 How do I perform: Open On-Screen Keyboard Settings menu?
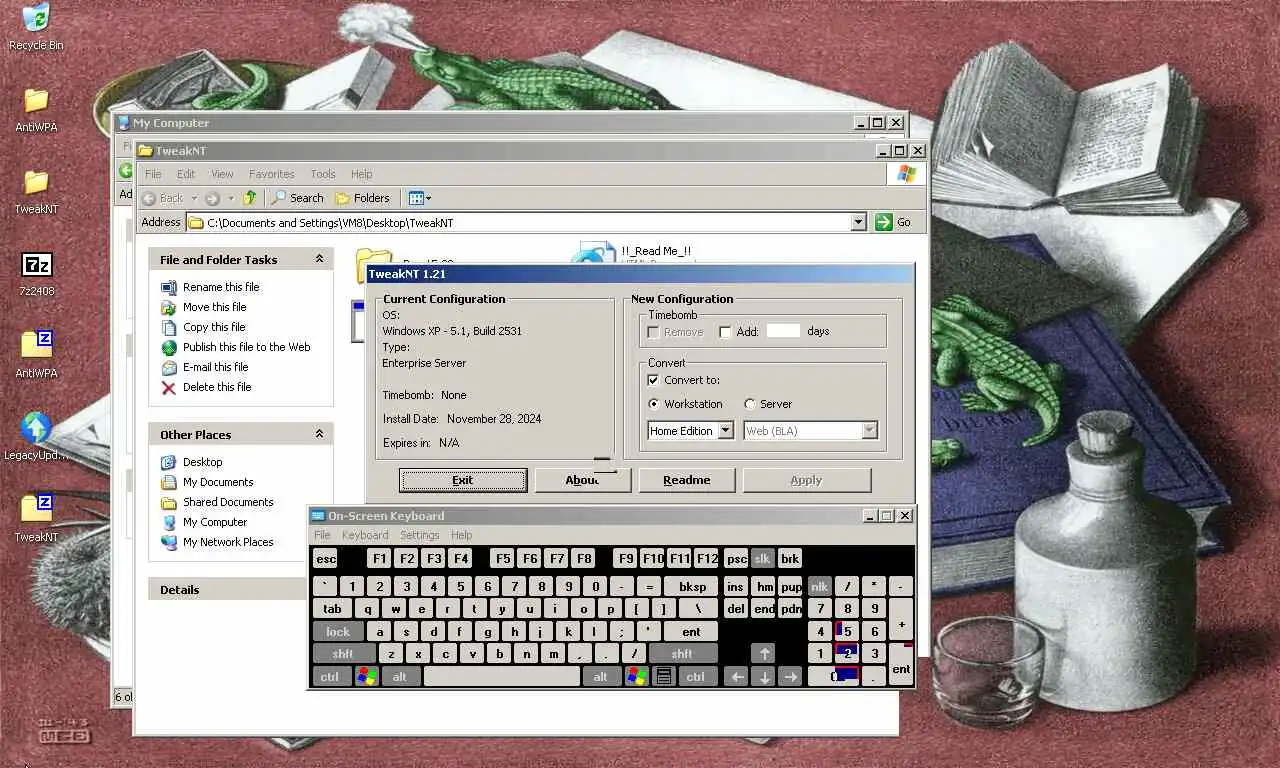[x=419, y=535]
